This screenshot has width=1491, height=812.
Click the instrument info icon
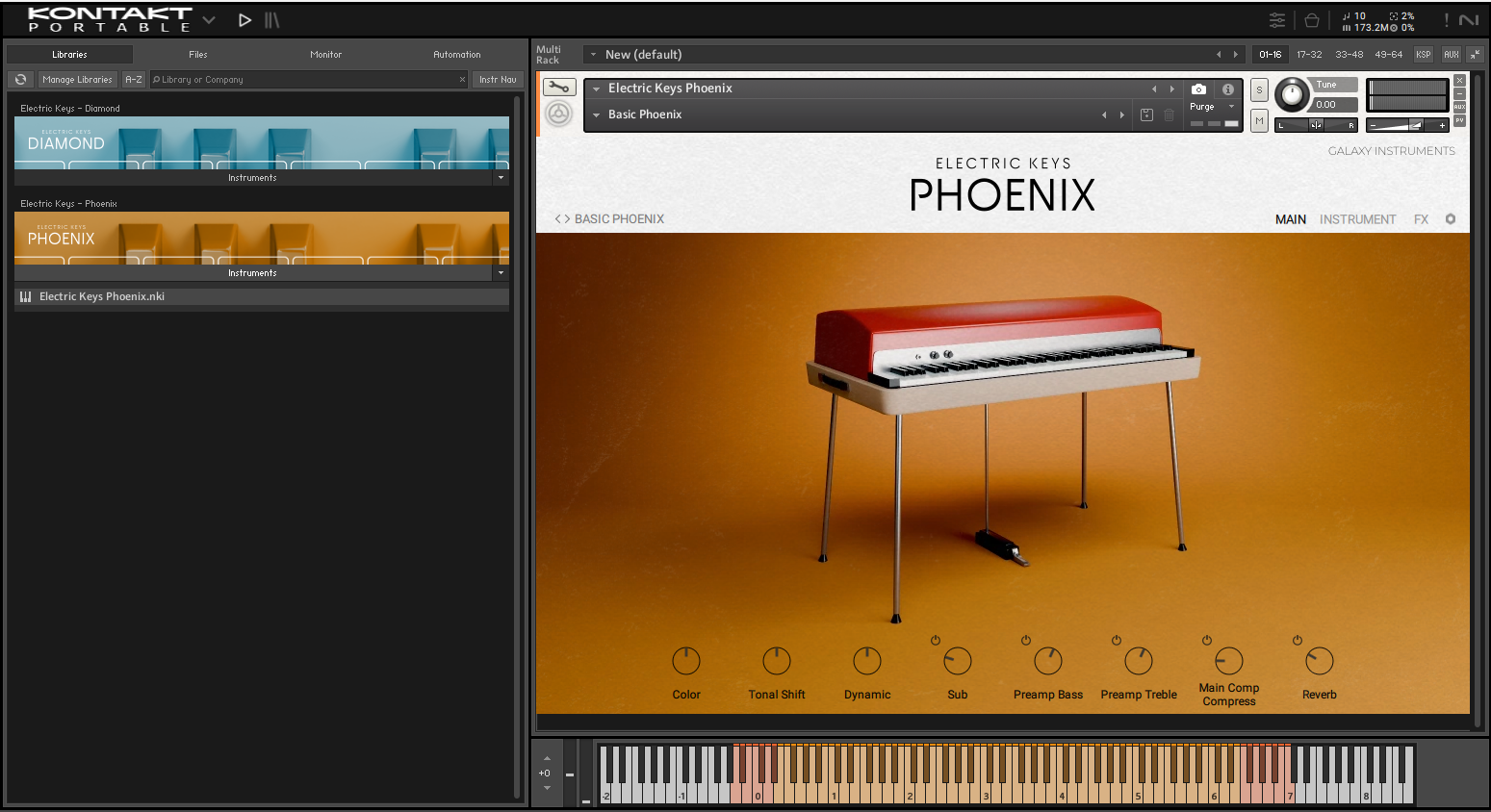pyautogui.click(x=1228, y=89)
